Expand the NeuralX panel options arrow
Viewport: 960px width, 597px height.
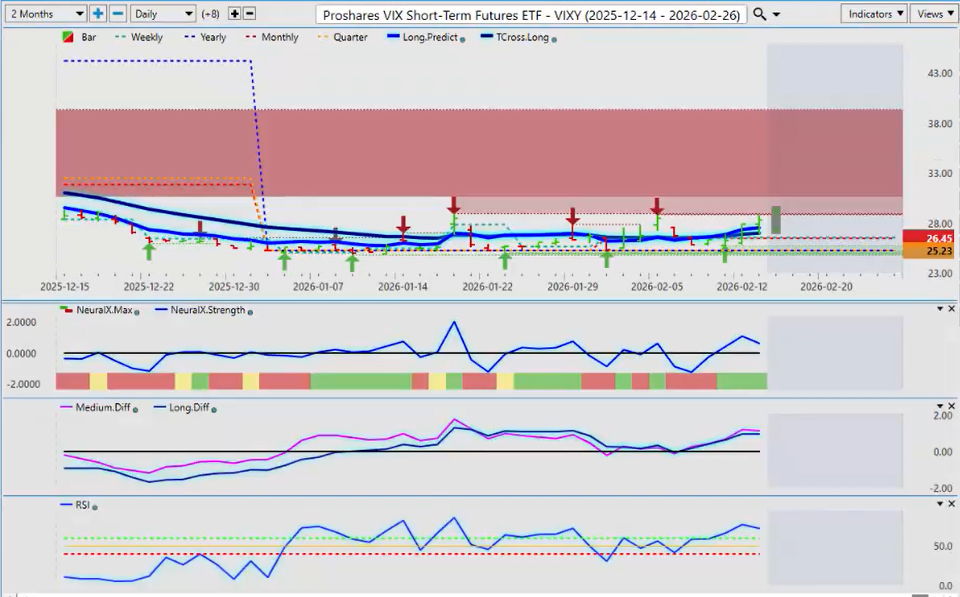939,309
